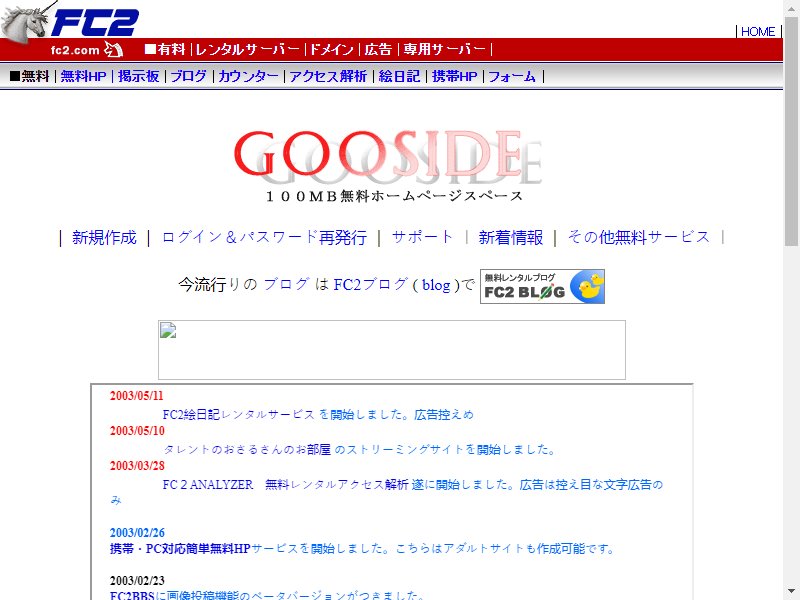Open 携帯HP in the free services bar
Screen dimensions: 800x600
[455, 77]
